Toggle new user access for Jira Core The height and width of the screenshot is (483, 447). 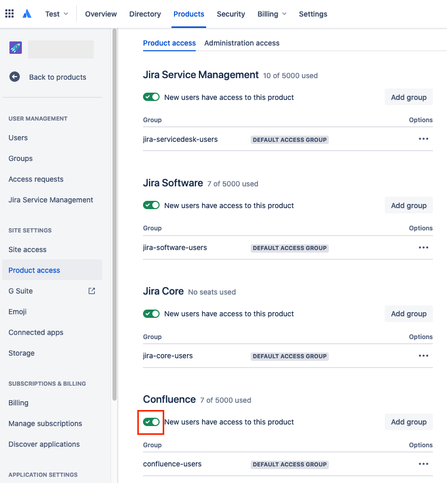tap(151, 314)
